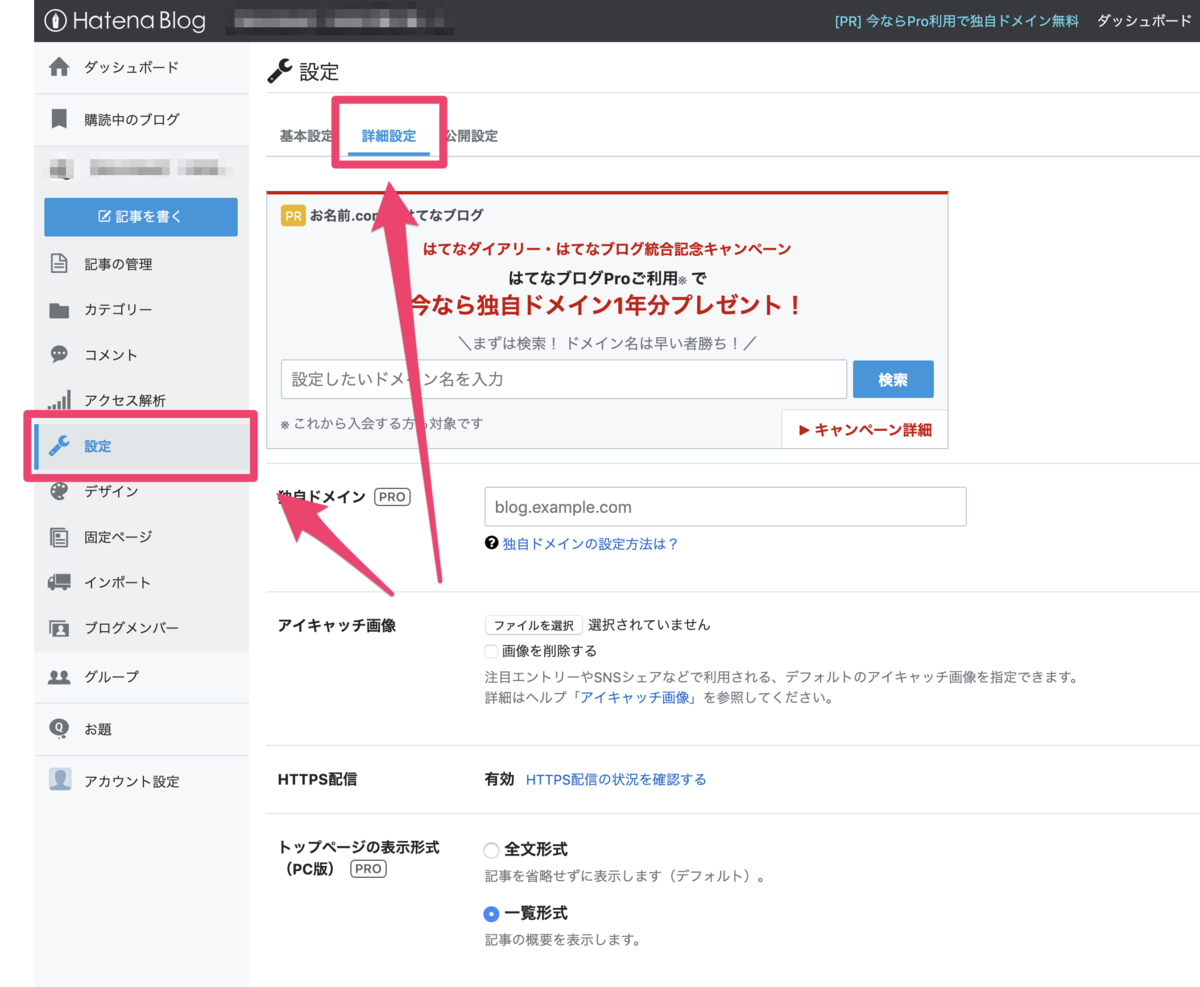1200x987 pixels.
Task: Click the bookmark icon for 購読中のブログ
Action: tap(59, 119)
